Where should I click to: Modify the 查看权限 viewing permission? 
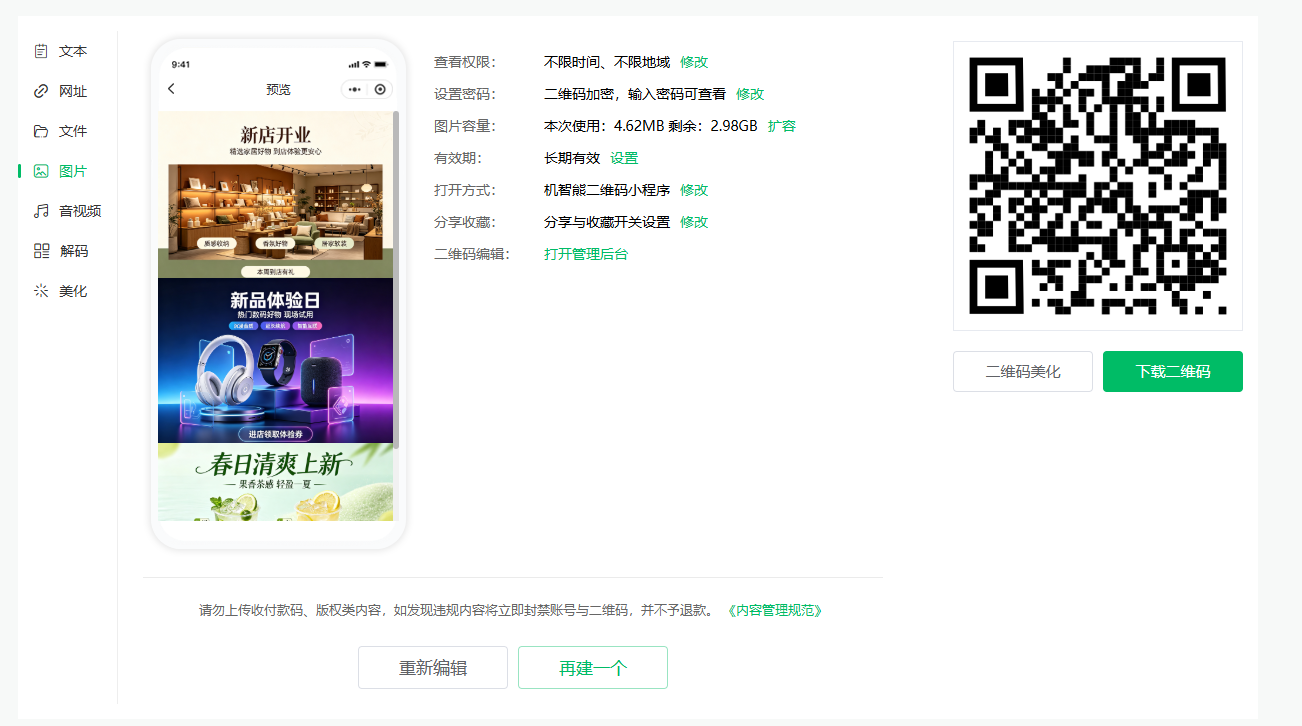[x=694, y=62]
